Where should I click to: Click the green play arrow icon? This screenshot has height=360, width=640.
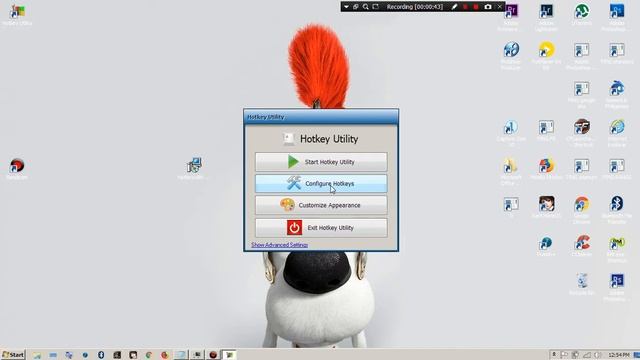pyautogui.click(x=293, y=162)
